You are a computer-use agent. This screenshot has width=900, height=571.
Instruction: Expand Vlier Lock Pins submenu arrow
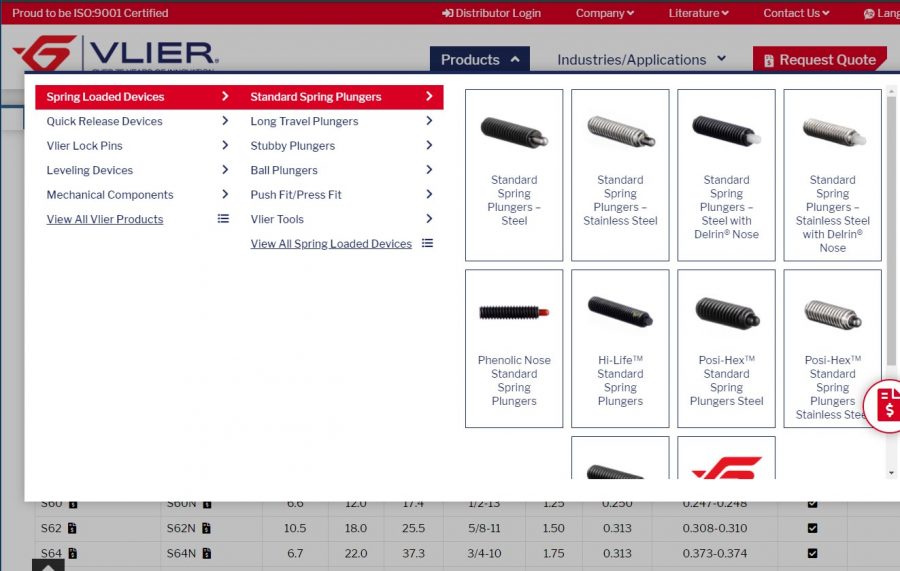tap(225, 145)
